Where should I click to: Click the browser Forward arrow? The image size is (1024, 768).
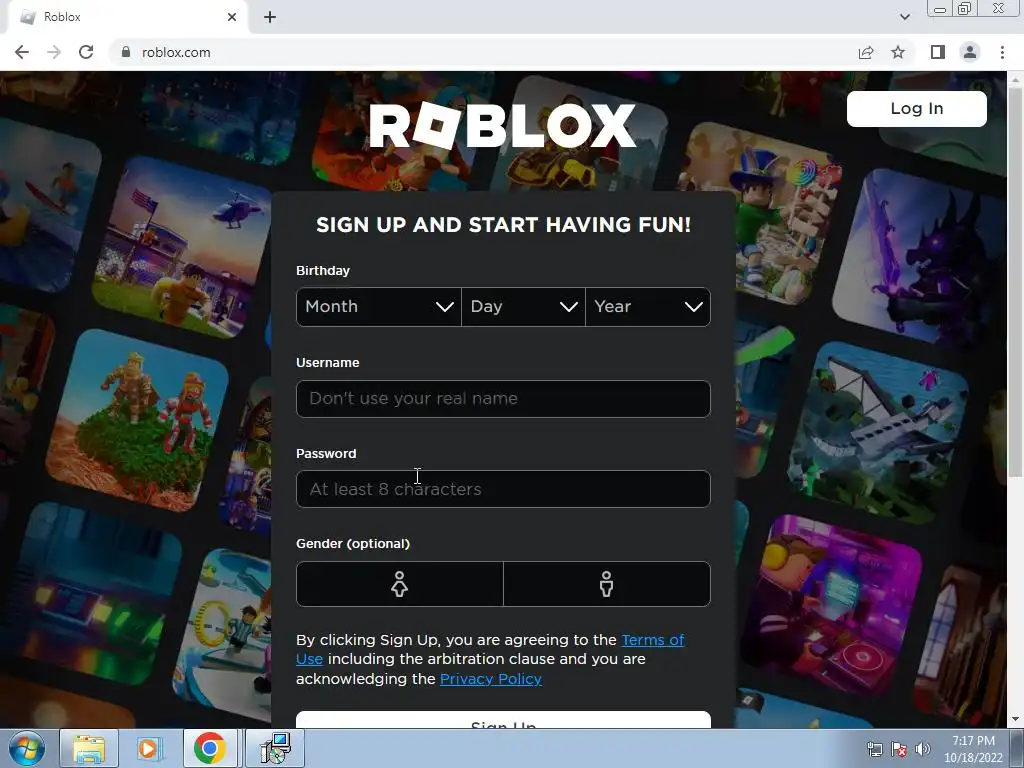click(x=54, y=52)
